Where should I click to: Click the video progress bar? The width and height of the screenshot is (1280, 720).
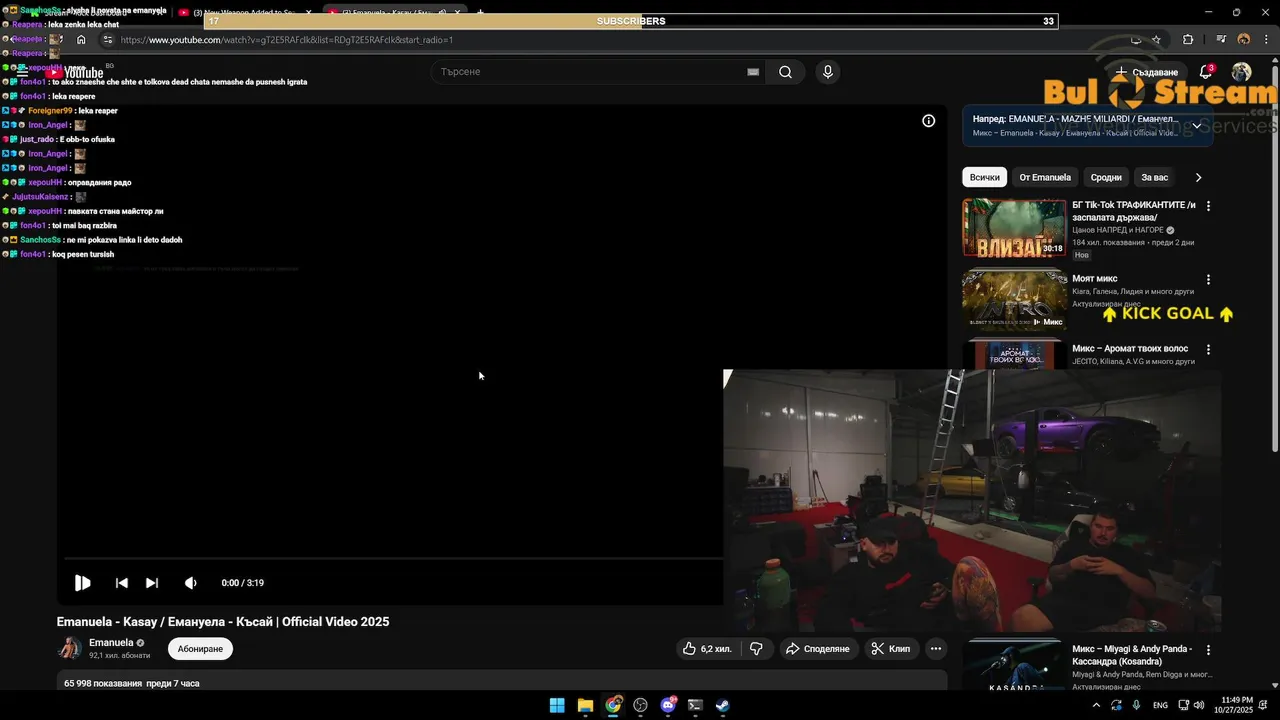pos(394,558)
